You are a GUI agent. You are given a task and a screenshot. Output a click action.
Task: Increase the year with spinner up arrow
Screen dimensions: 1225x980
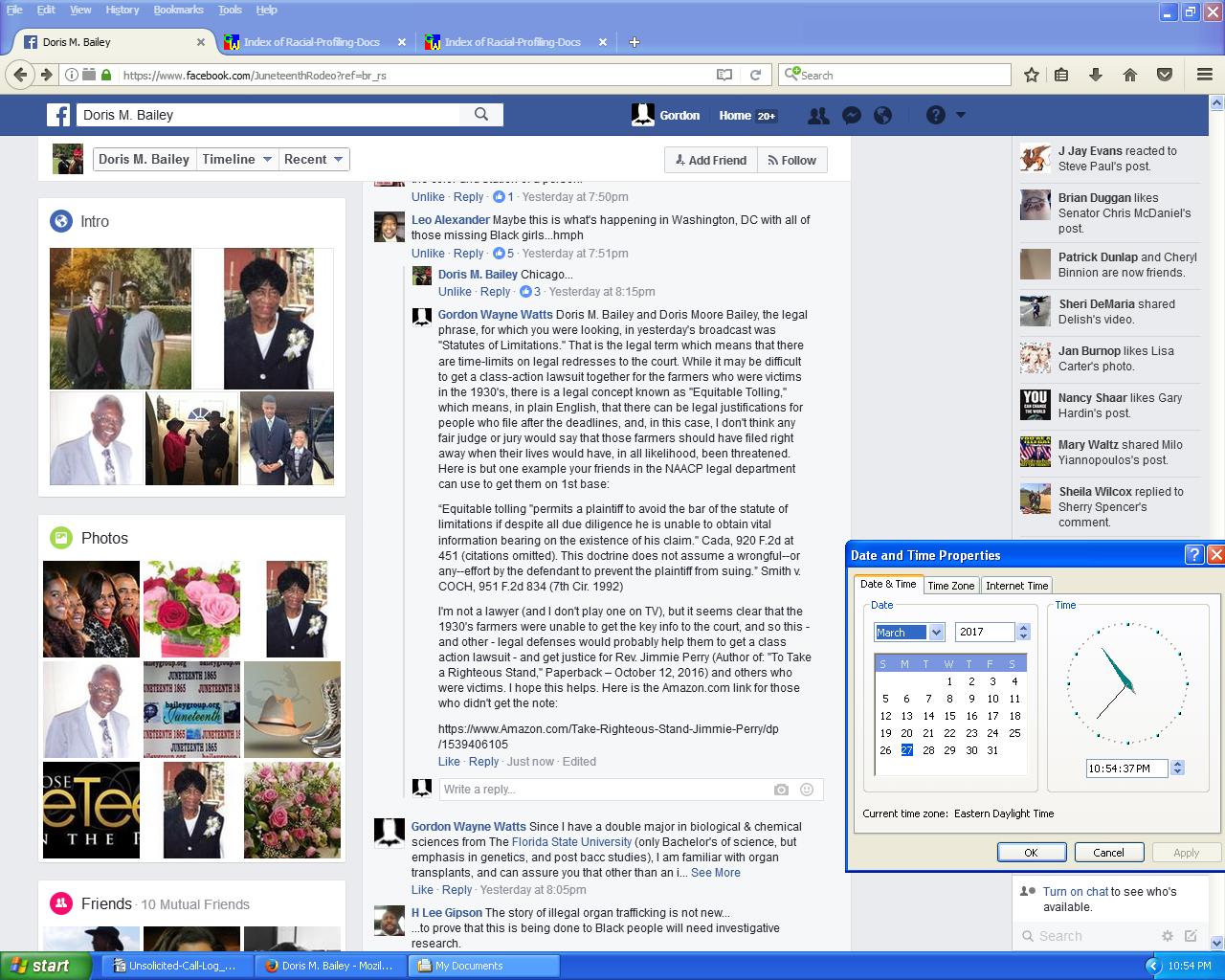point(1024,627)
